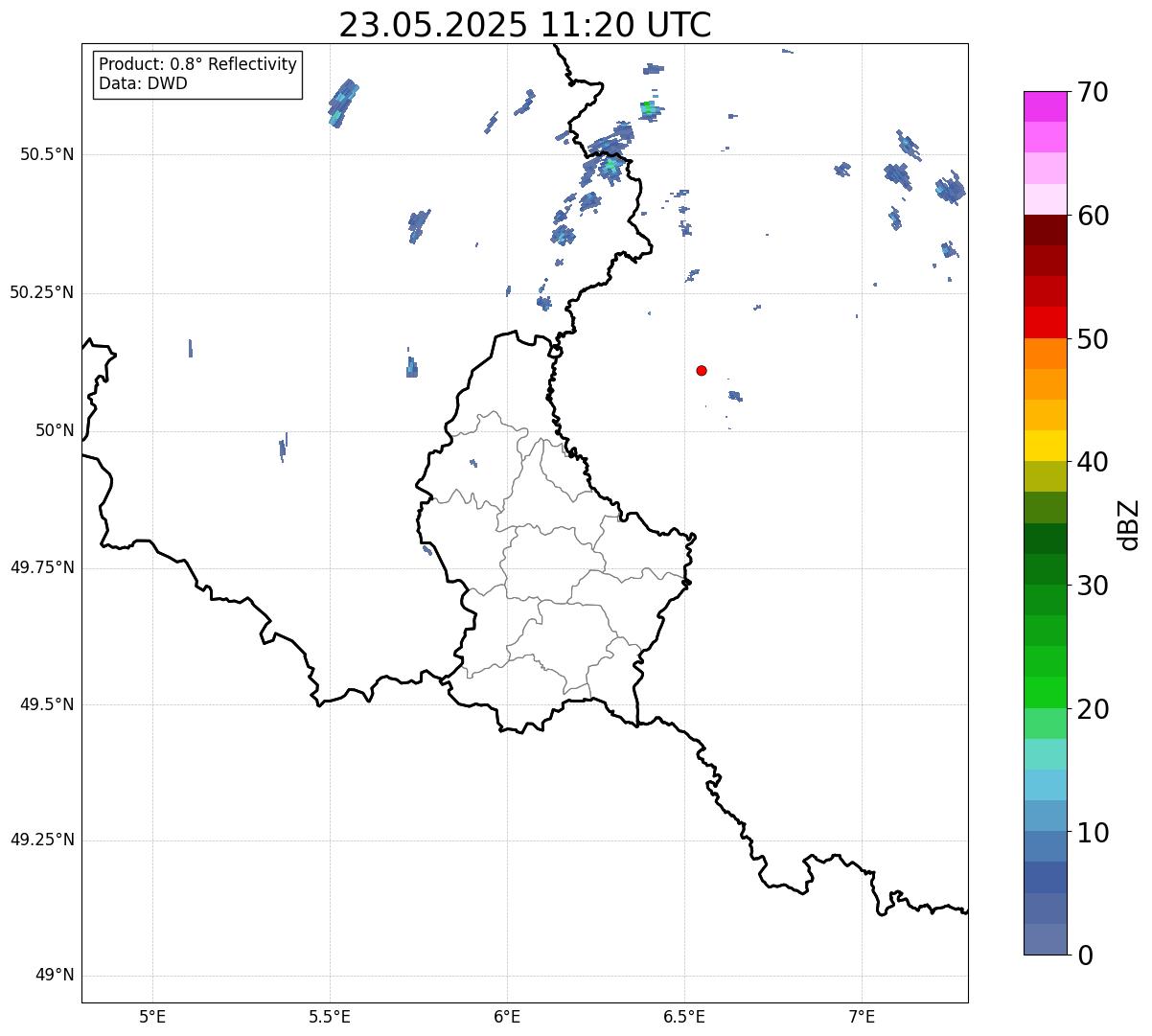Click the latitude label 49.75°N
Viewport: 1152px width, 1036px height.
(42, 567)
